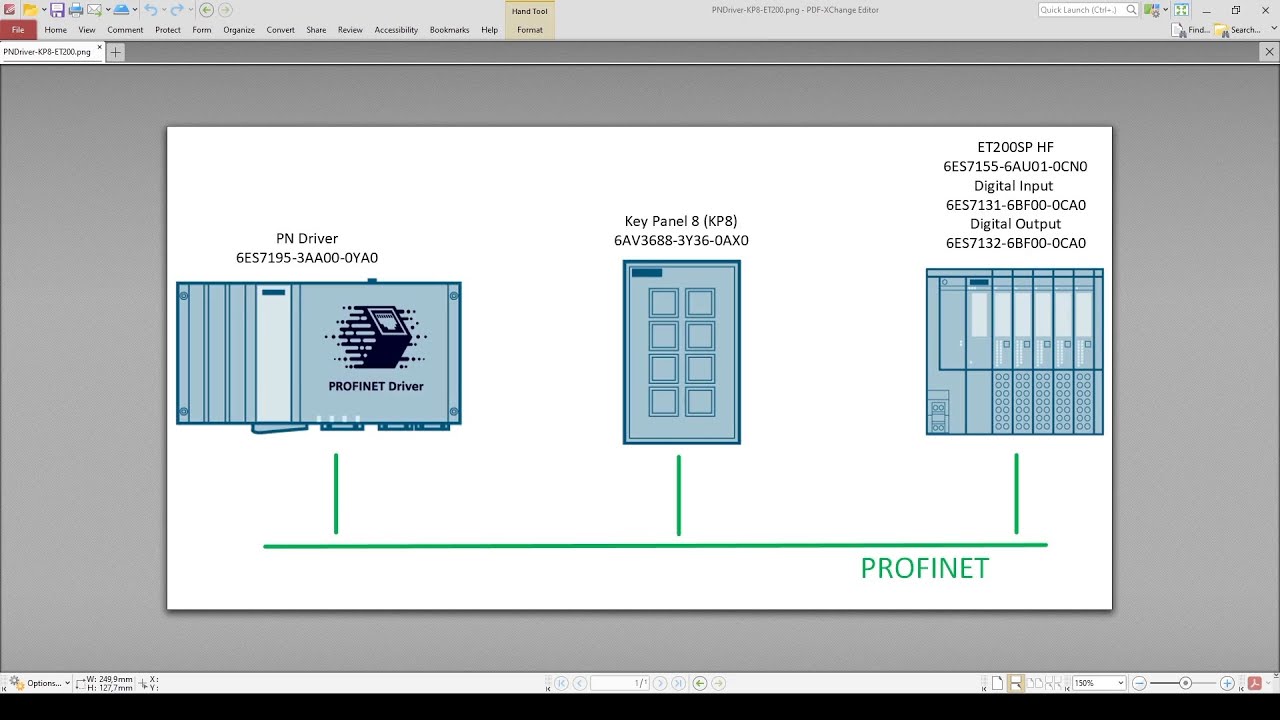Select two pages continuous layout icon

1054,683
